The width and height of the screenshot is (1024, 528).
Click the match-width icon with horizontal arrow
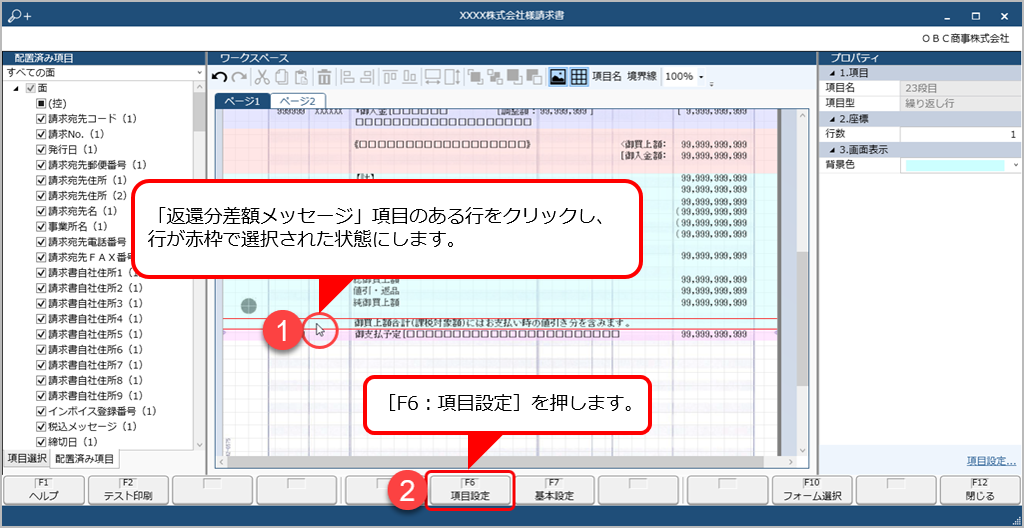(x=432, y=77)
